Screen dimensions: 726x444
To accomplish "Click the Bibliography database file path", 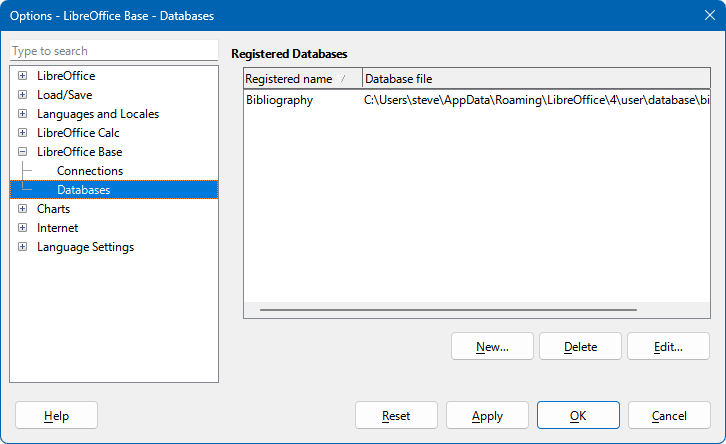I will coord(536,100).
